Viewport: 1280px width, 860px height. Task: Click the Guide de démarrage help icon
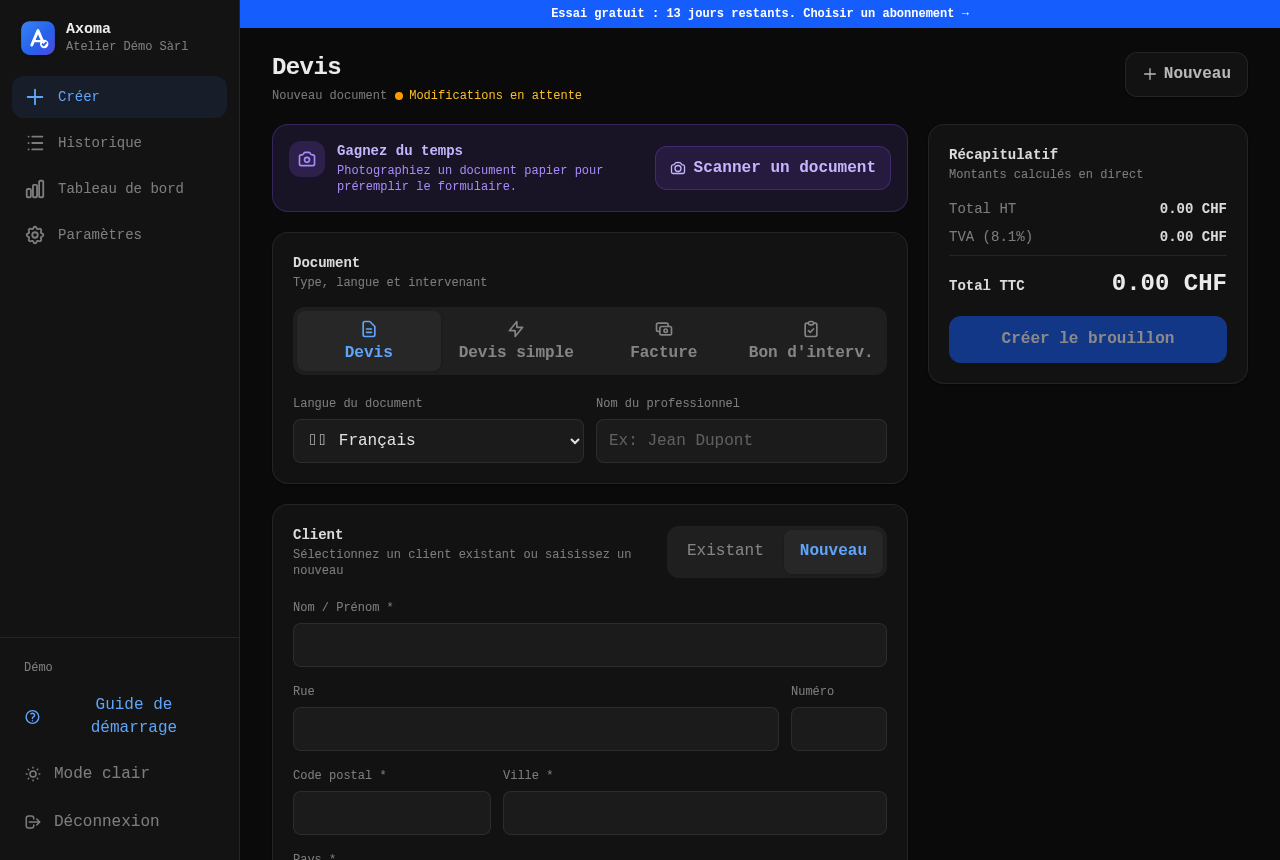(x=32, y=717)
